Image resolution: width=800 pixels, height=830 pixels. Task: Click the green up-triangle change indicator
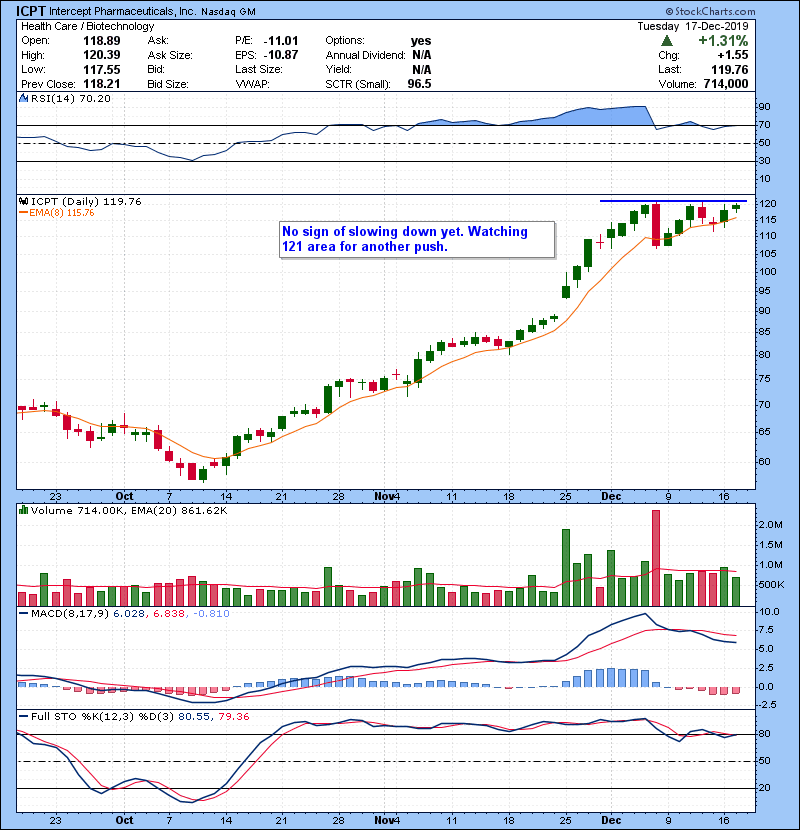[x=667, y=41]
